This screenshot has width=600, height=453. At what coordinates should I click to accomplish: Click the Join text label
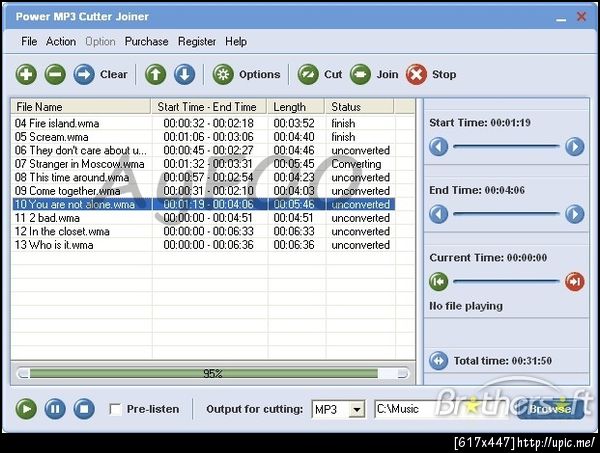click(387, 74)
